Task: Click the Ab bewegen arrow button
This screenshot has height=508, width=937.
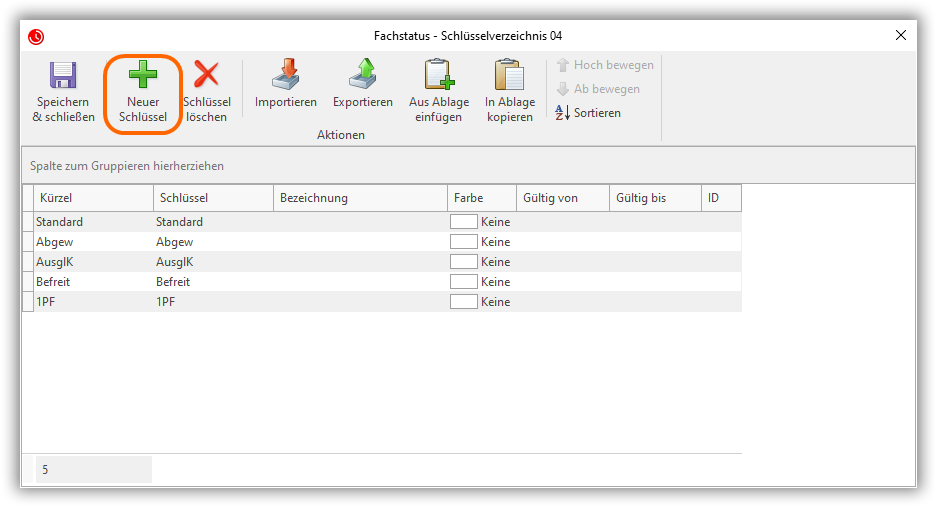Action: coord(598,89)
